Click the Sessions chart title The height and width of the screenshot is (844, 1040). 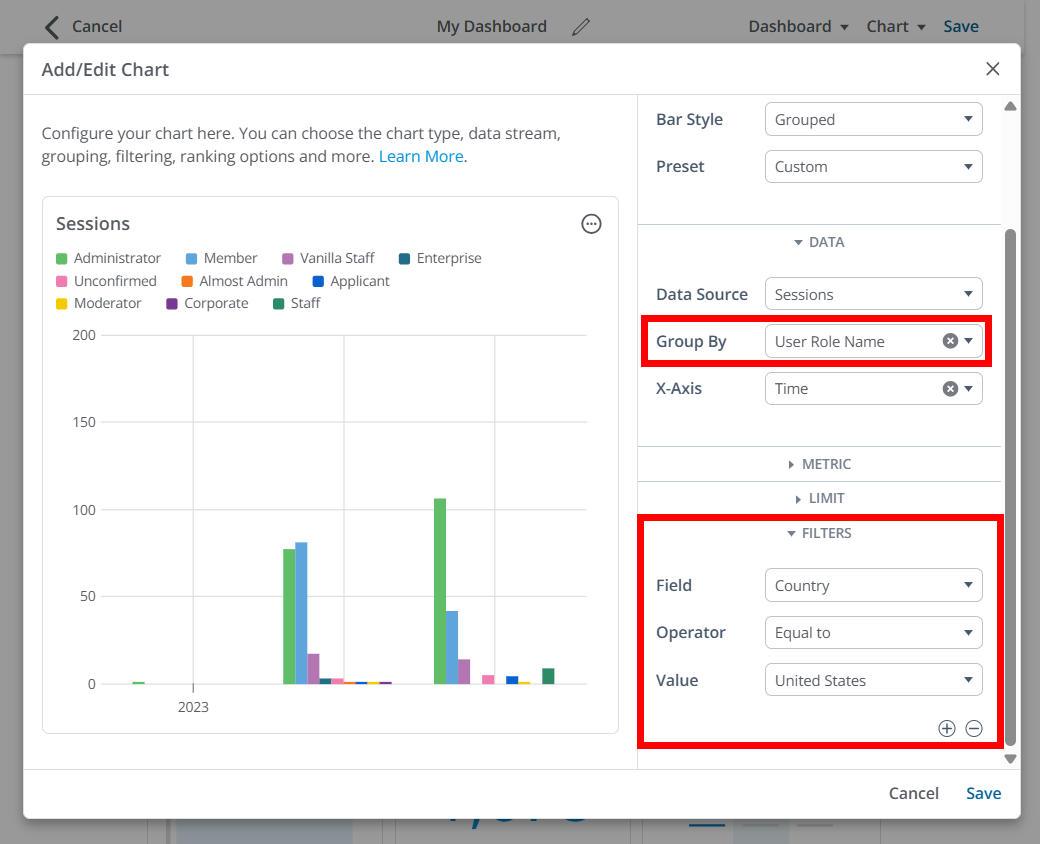pos(93,224)
